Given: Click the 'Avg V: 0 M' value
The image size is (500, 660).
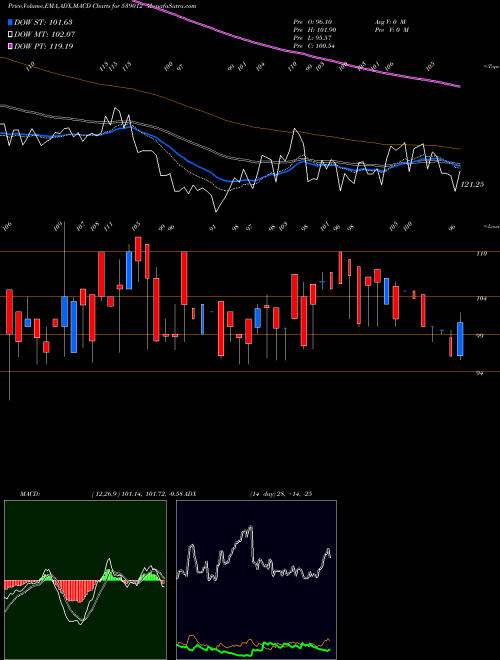Looking at the screenshot, I should [x=389, y=22].
